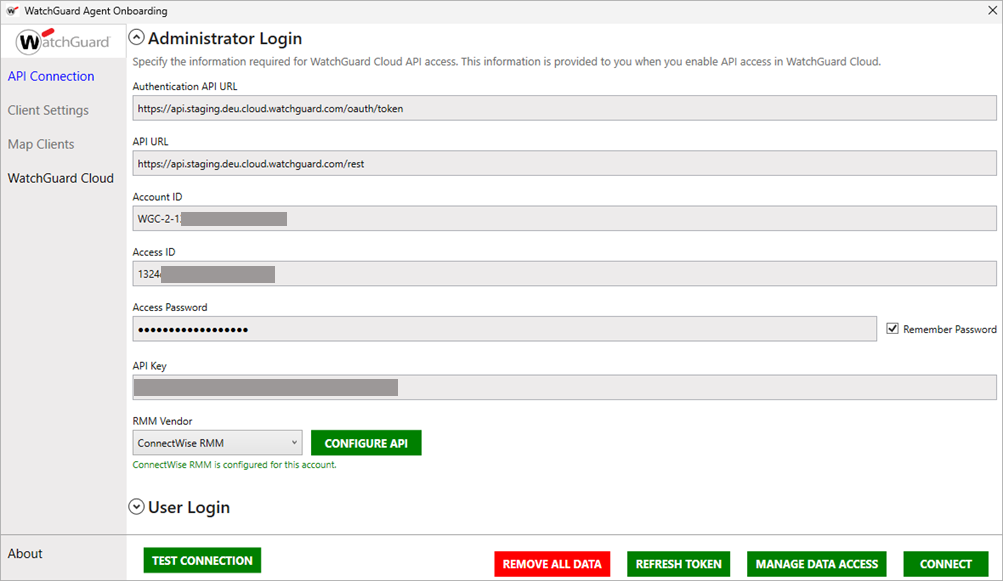The width and height of the screenshot is (1003, 581).
Task: Click REFRESH TOKEN
Action: coord(678,563)
